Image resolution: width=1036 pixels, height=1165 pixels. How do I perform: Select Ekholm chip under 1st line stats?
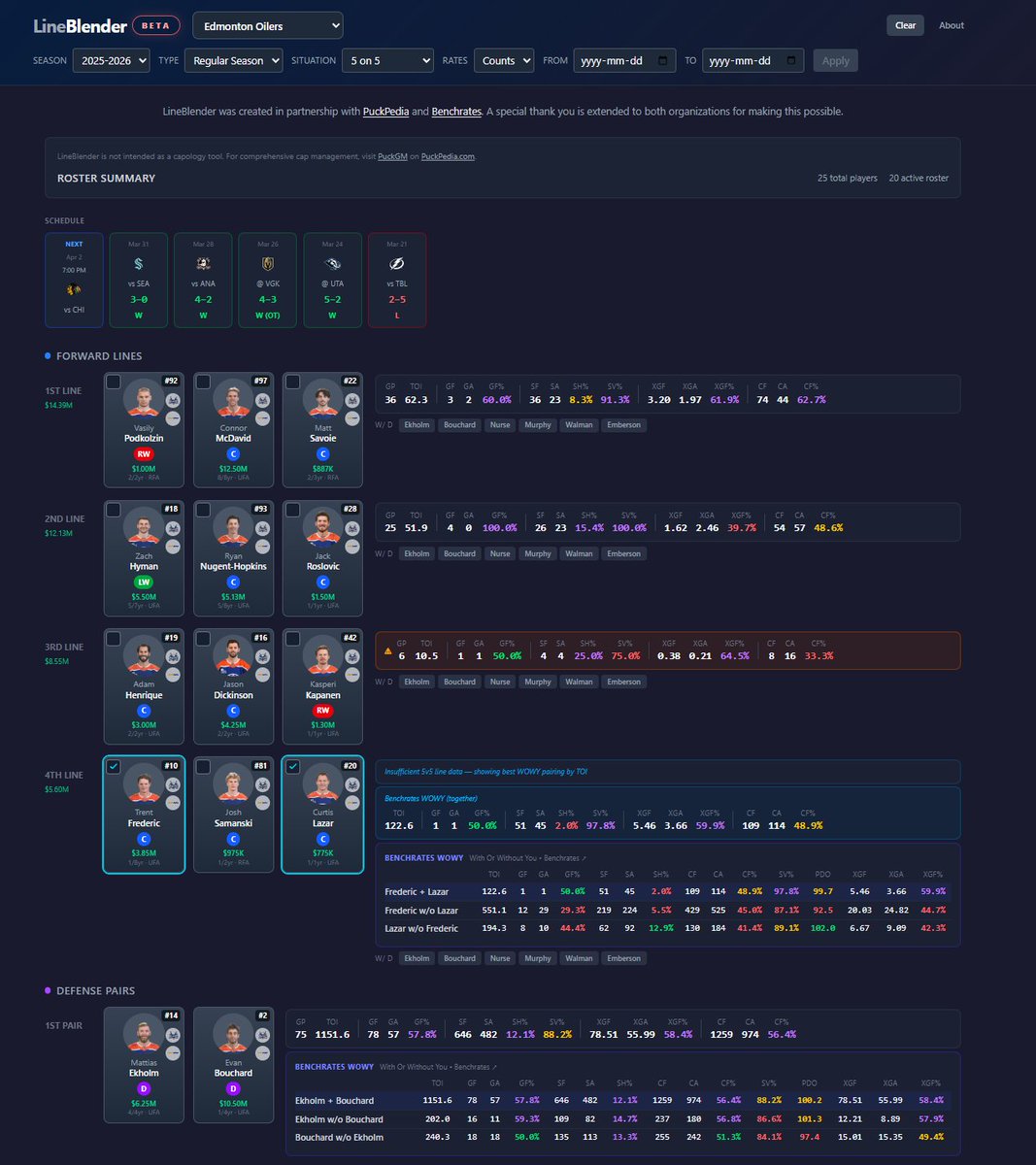[417, 425]
